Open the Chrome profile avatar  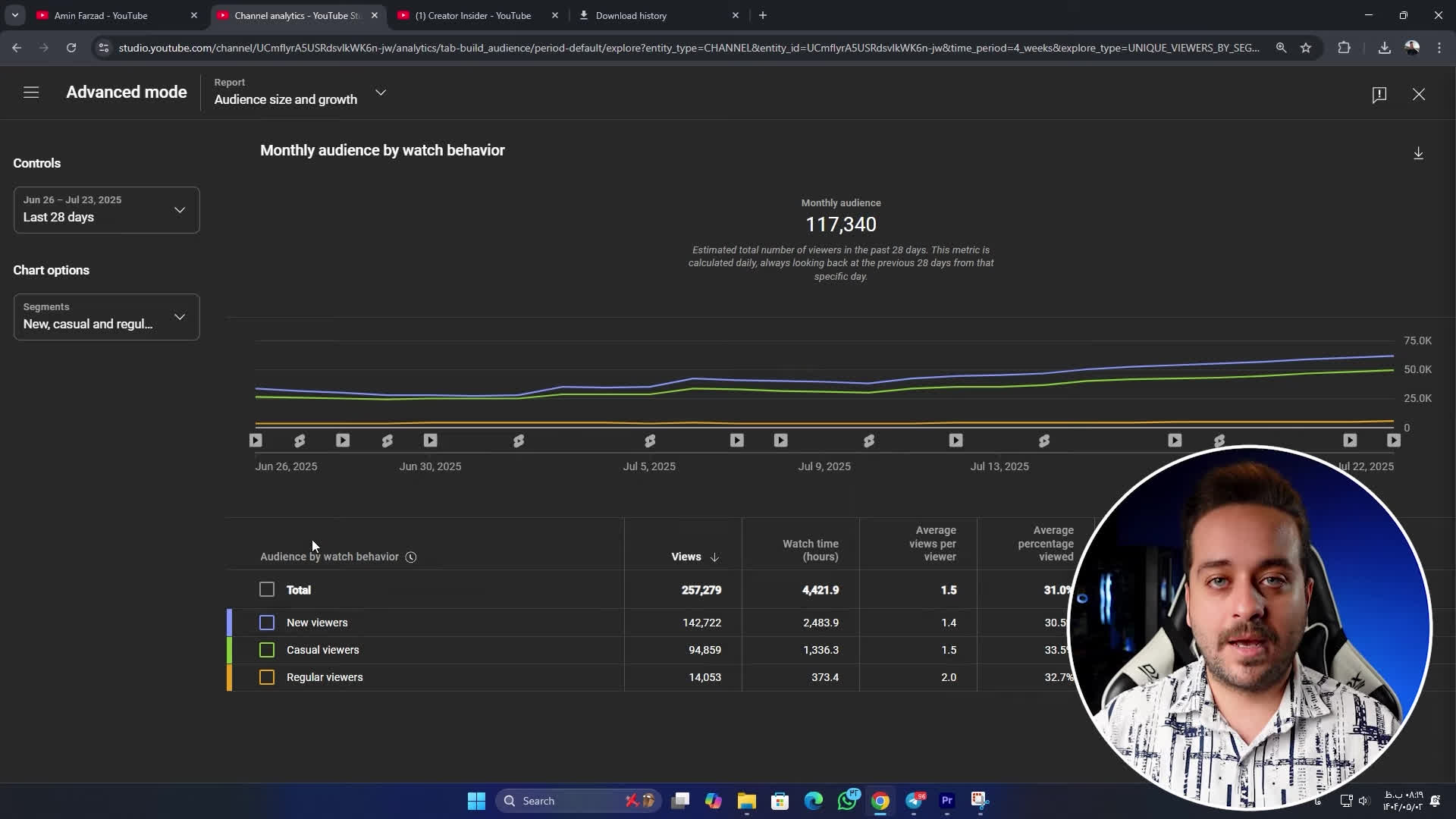[x=1412, y=48]
